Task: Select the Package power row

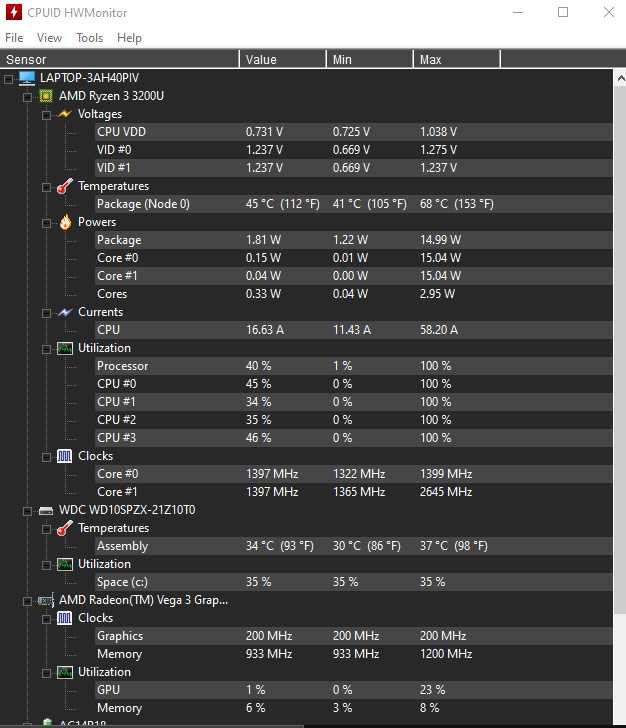Action: click(354, 240)
